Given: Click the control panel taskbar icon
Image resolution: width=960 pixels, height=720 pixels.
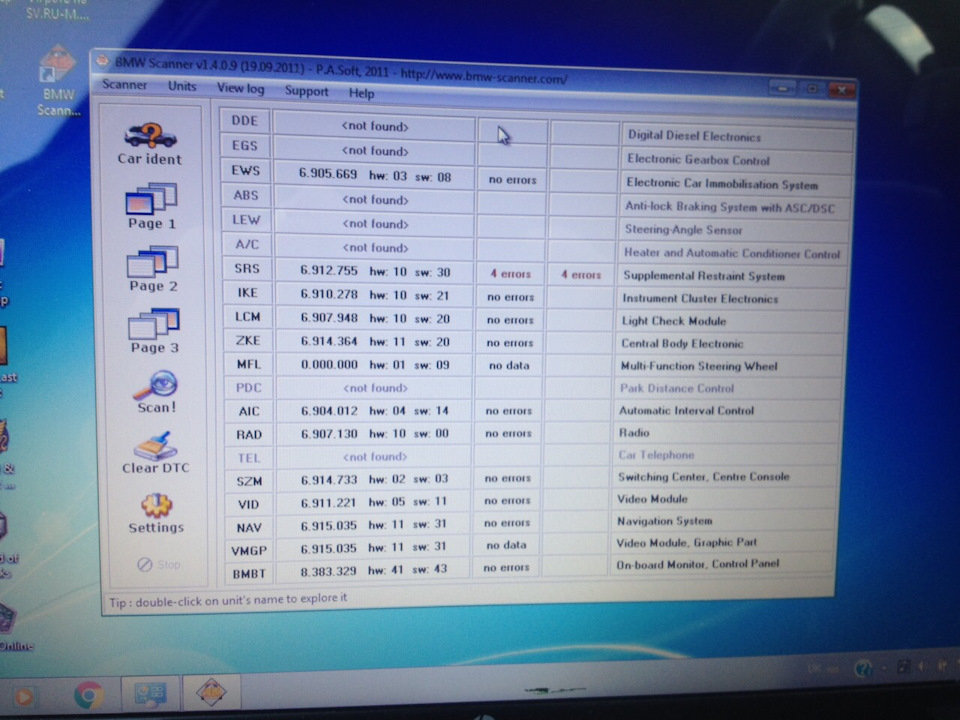Looking at the screenshot, I should pyautogui.click(x=150, y=693).
